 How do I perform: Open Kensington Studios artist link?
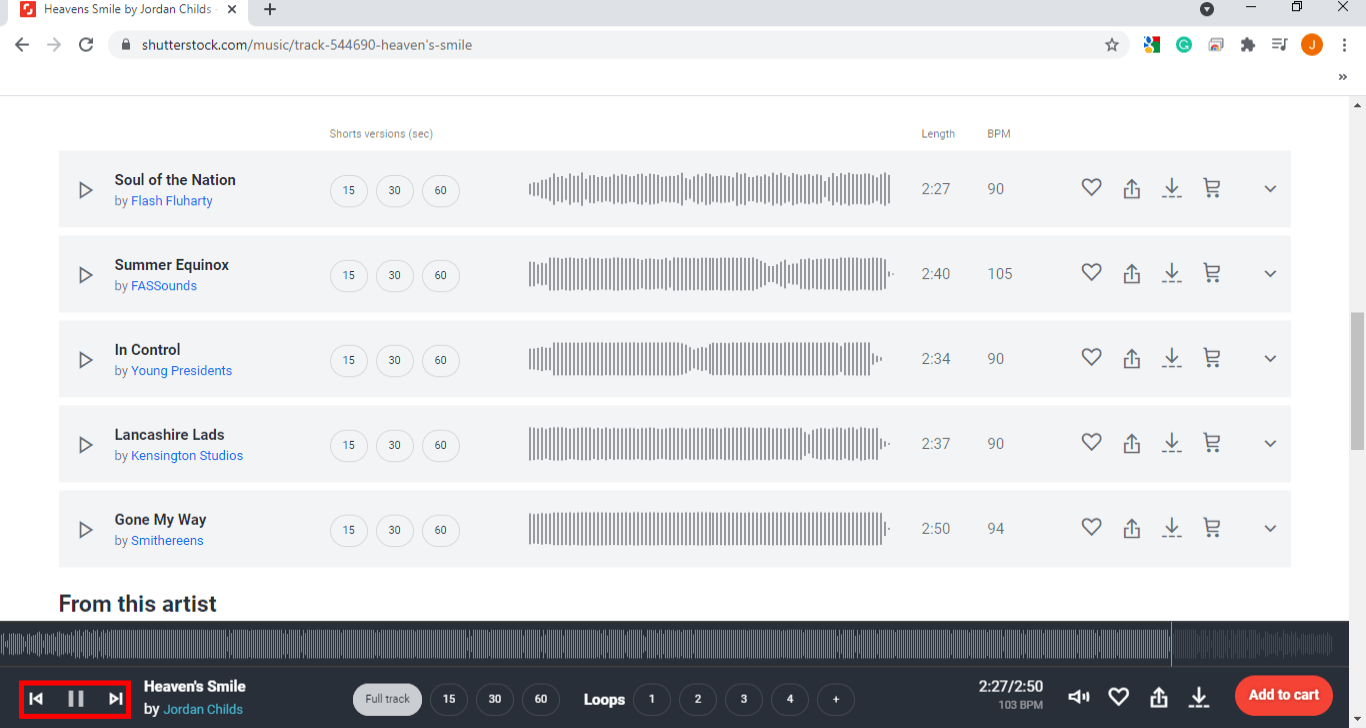pos(187,456)
